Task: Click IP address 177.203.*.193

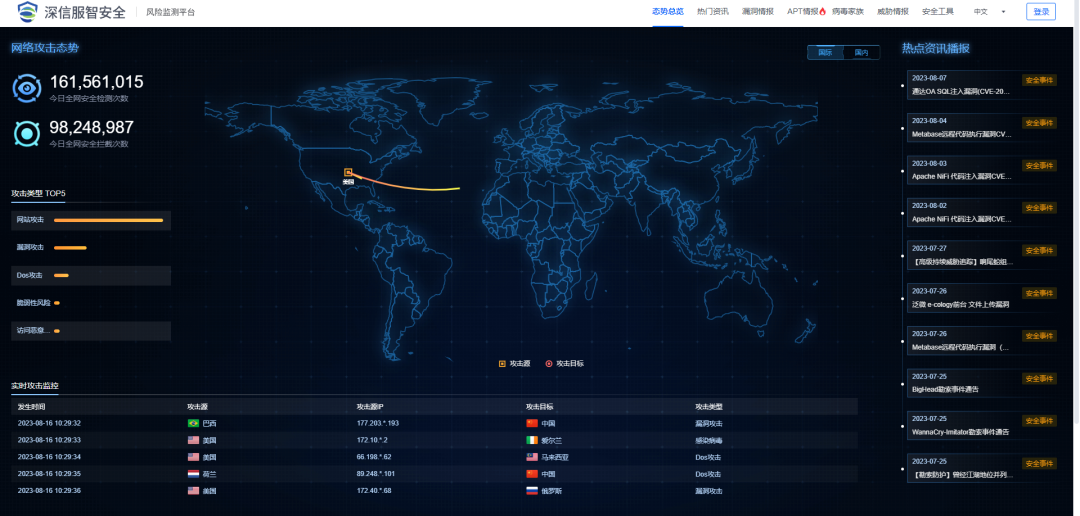Action: 377,423
